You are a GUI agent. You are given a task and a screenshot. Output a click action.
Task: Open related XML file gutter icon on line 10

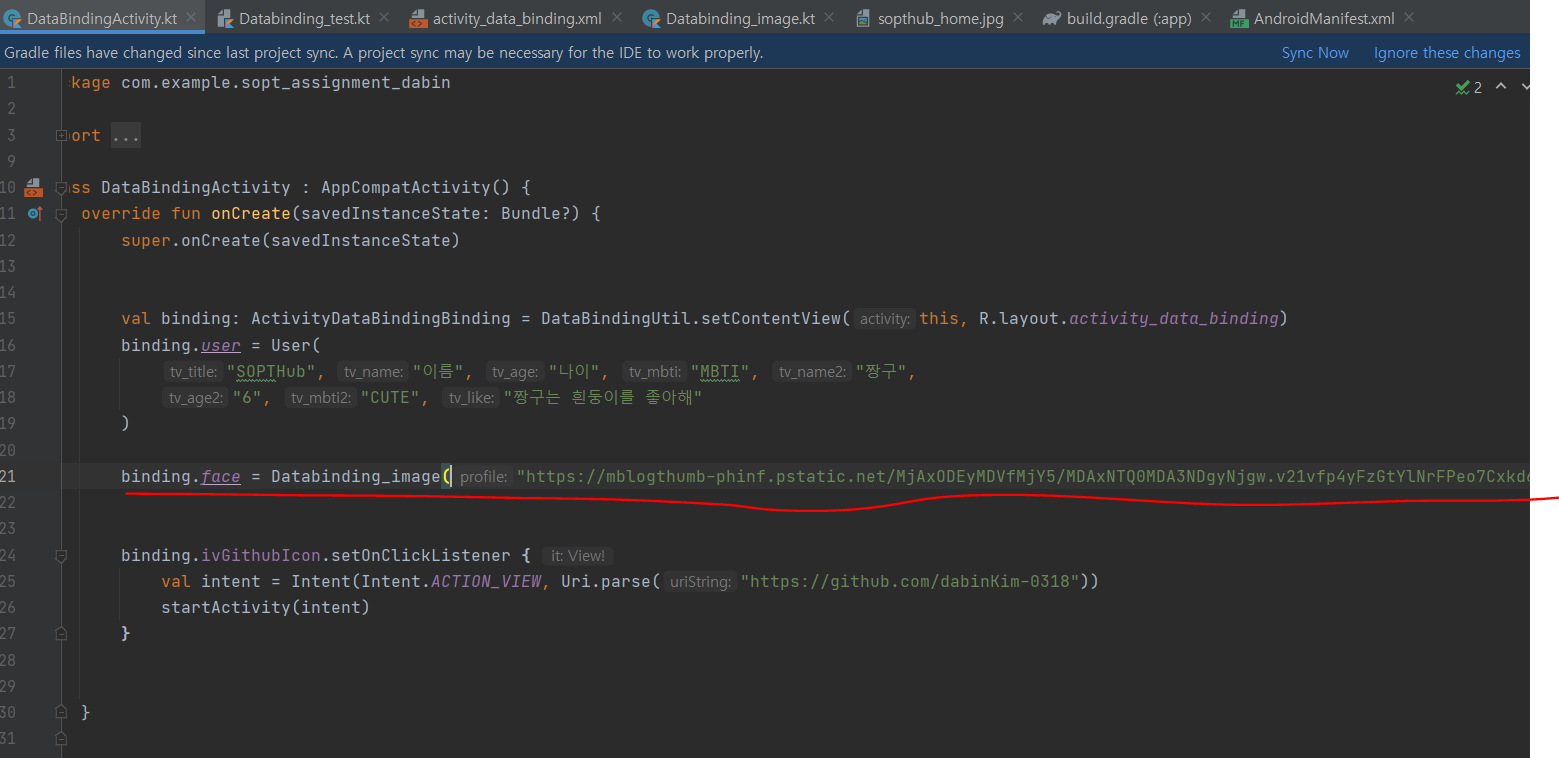(33, 187)
